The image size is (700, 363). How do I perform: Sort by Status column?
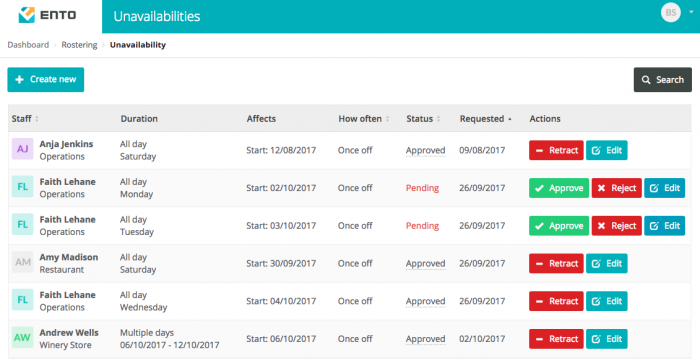tap(423, 119)
